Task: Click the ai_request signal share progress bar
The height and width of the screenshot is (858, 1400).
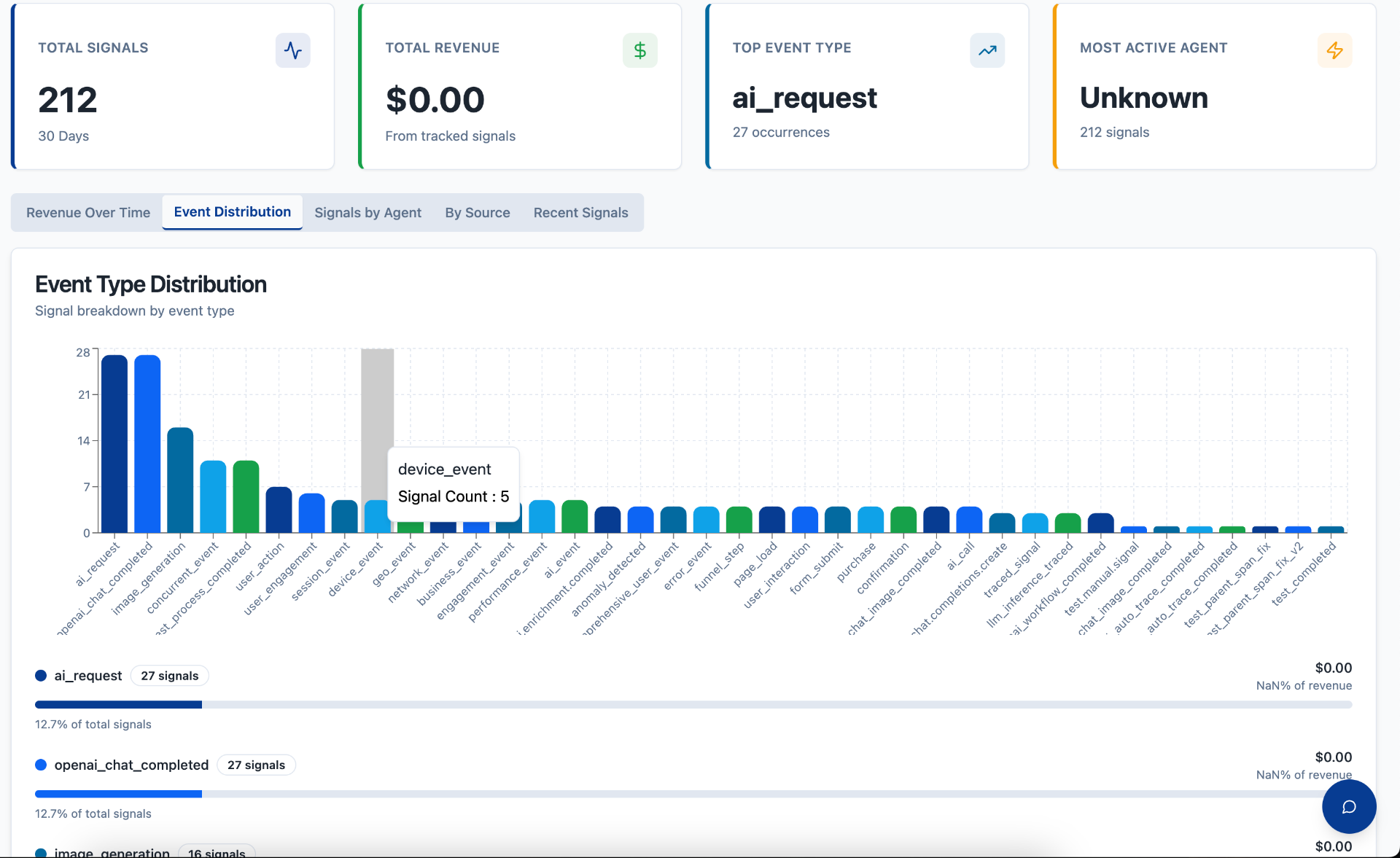Action: pos(693,705)
